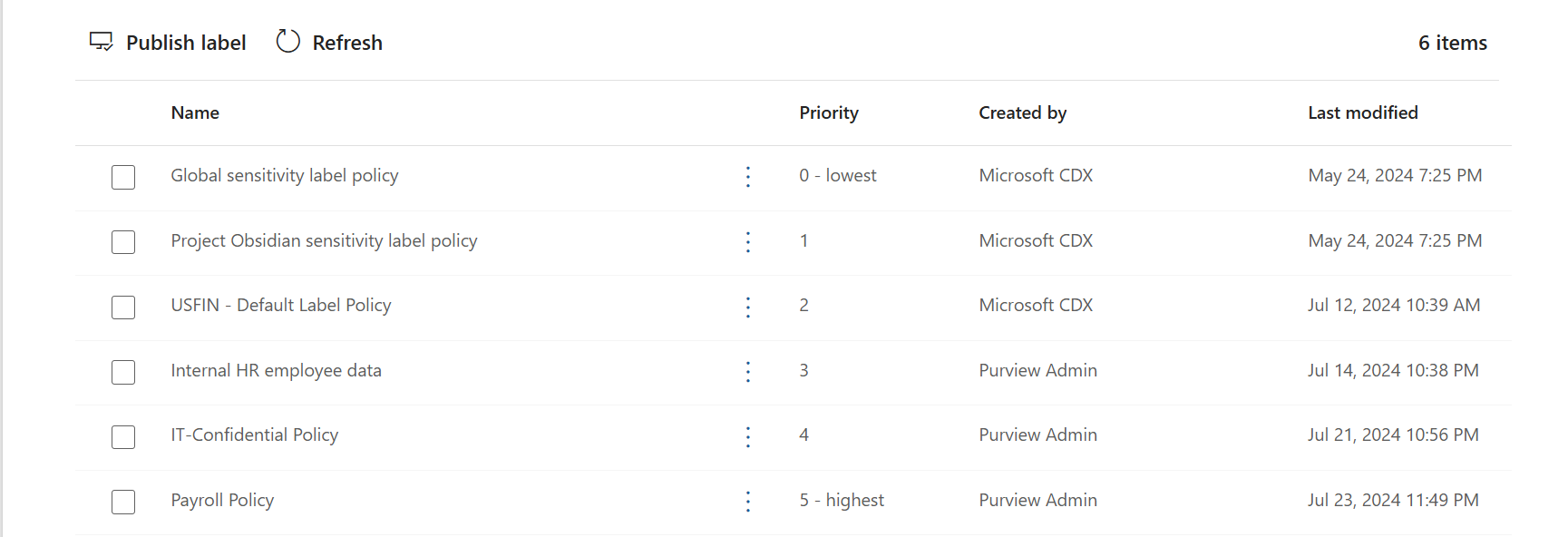Click the Name column header
This screenshot has width=1568, height=537.
click(195, 112)
